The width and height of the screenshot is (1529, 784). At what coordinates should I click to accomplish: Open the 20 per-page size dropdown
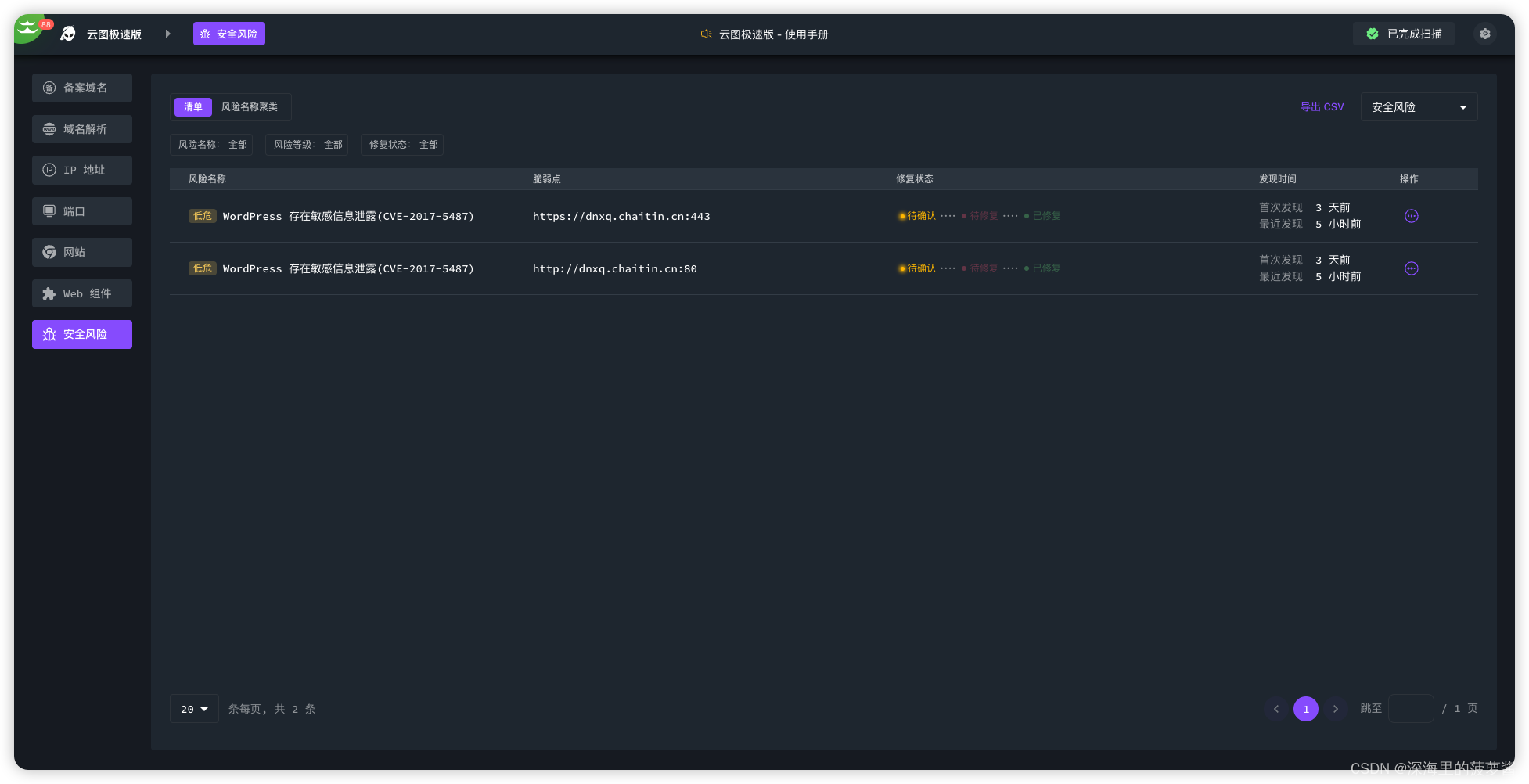[x=194, y=709]
